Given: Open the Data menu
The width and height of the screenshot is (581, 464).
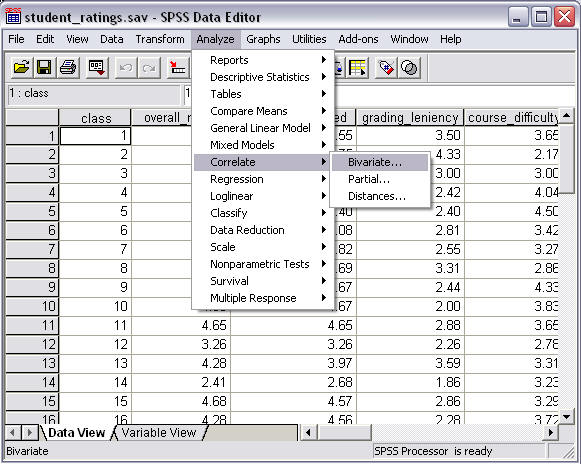Looking at the screenshot, I should click(112, 39).
